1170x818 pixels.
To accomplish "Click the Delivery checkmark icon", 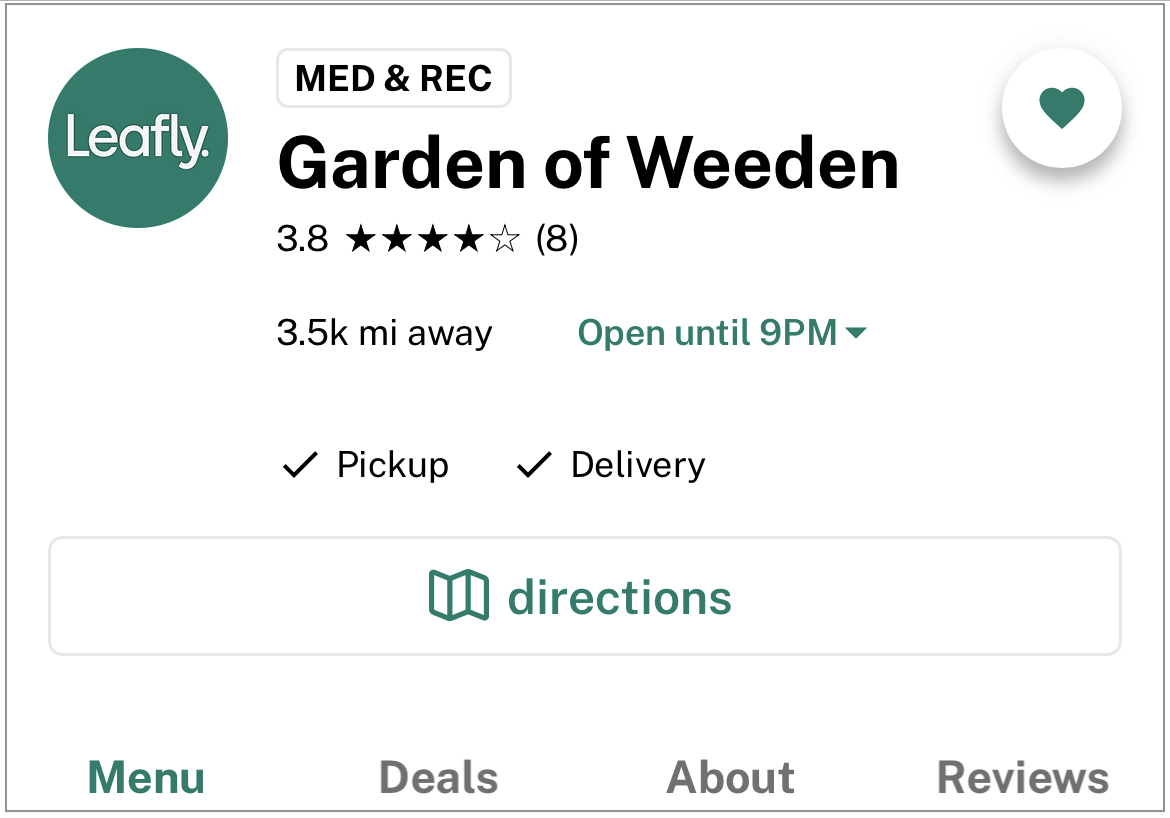I will (x=534, y=465).
